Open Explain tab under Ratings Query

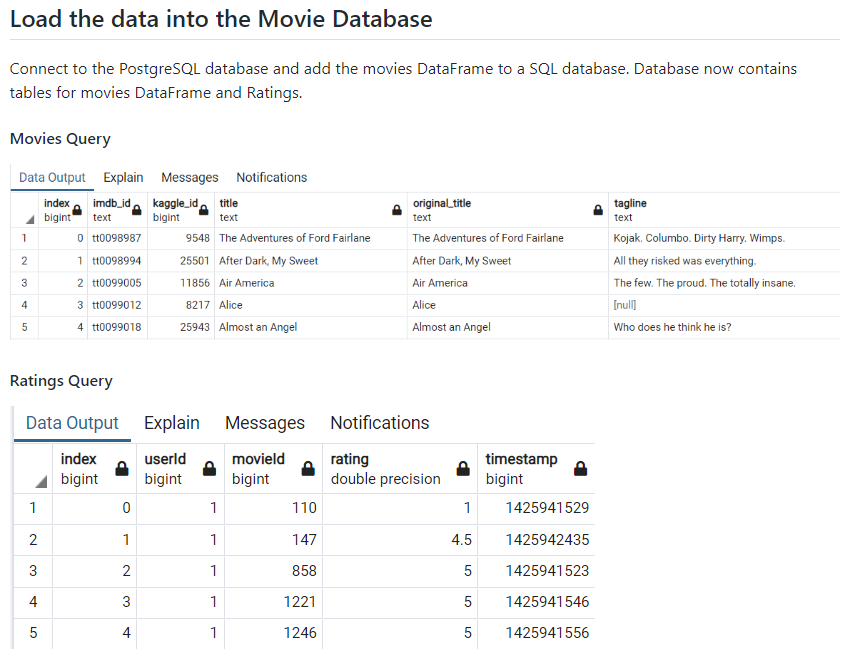(x=171, y=423)
